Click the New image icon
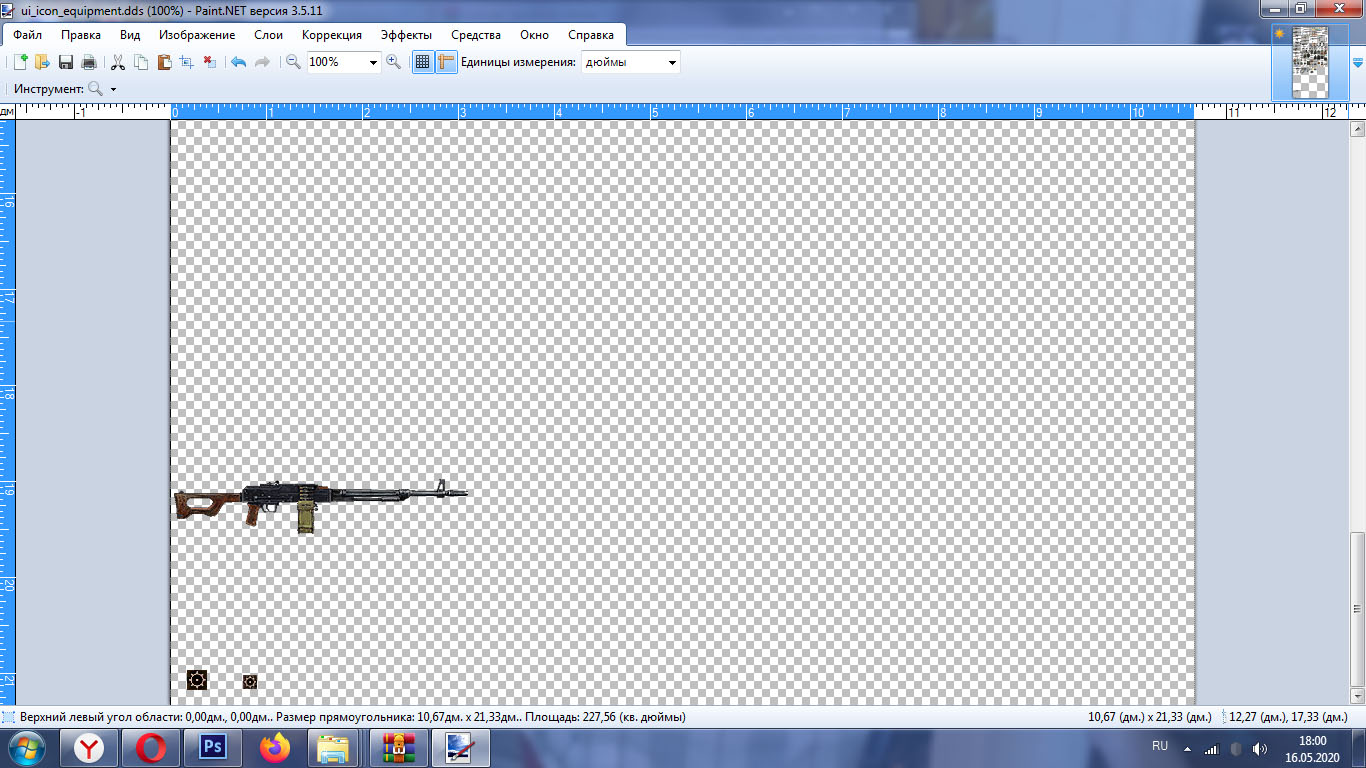 click(x=20, y=62)
